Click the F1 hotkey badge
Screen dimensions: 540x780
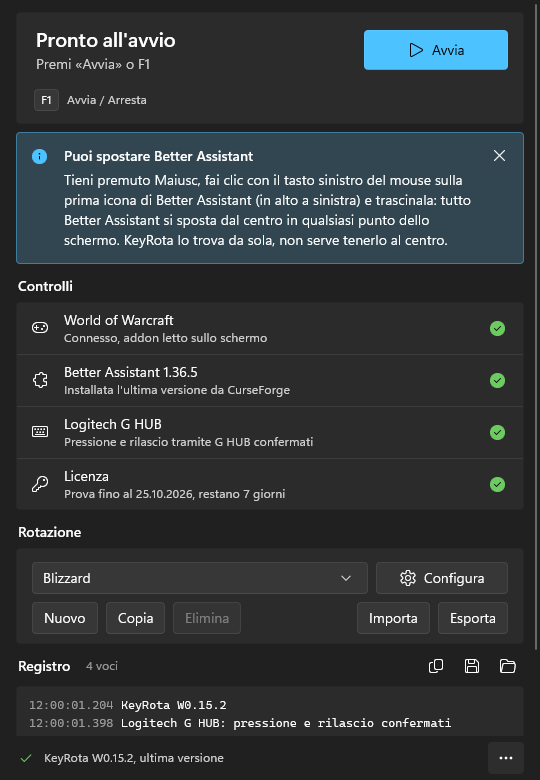(x=46, y=100)
